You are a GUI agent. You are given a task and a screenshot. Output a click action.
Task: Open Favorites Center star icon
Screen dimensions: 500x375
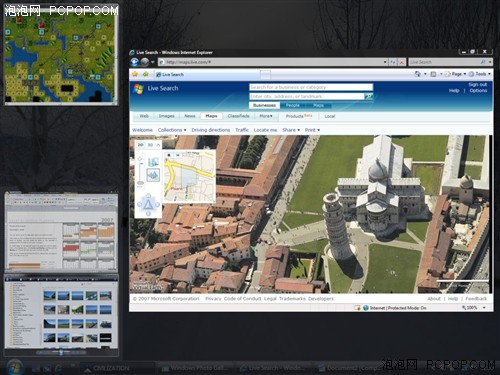point(135,74)
